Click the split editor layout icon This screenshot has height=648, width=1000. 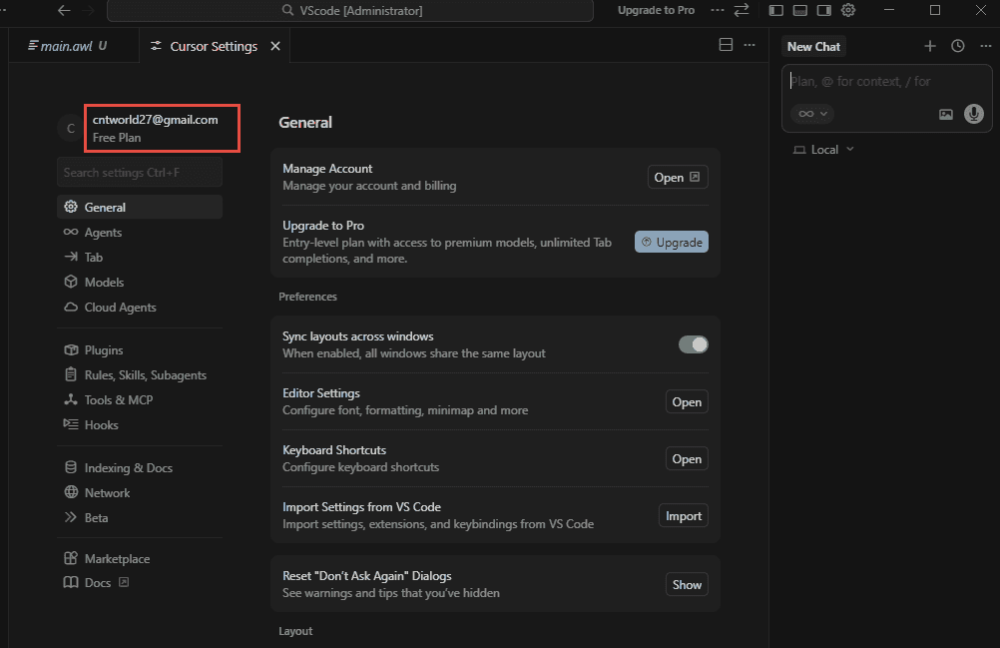726,46
